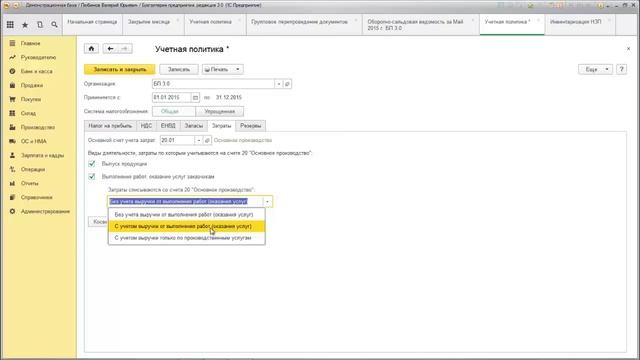This screenshot has width=640, height=360.
Task: Open Зарплата и кадры section
Action: pos(42,155)
